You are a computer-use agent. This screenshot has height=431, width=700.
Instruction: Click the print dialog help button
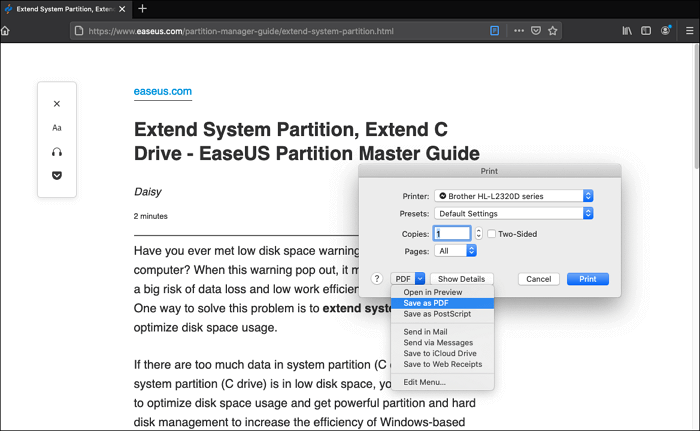(x=377, y=279)
